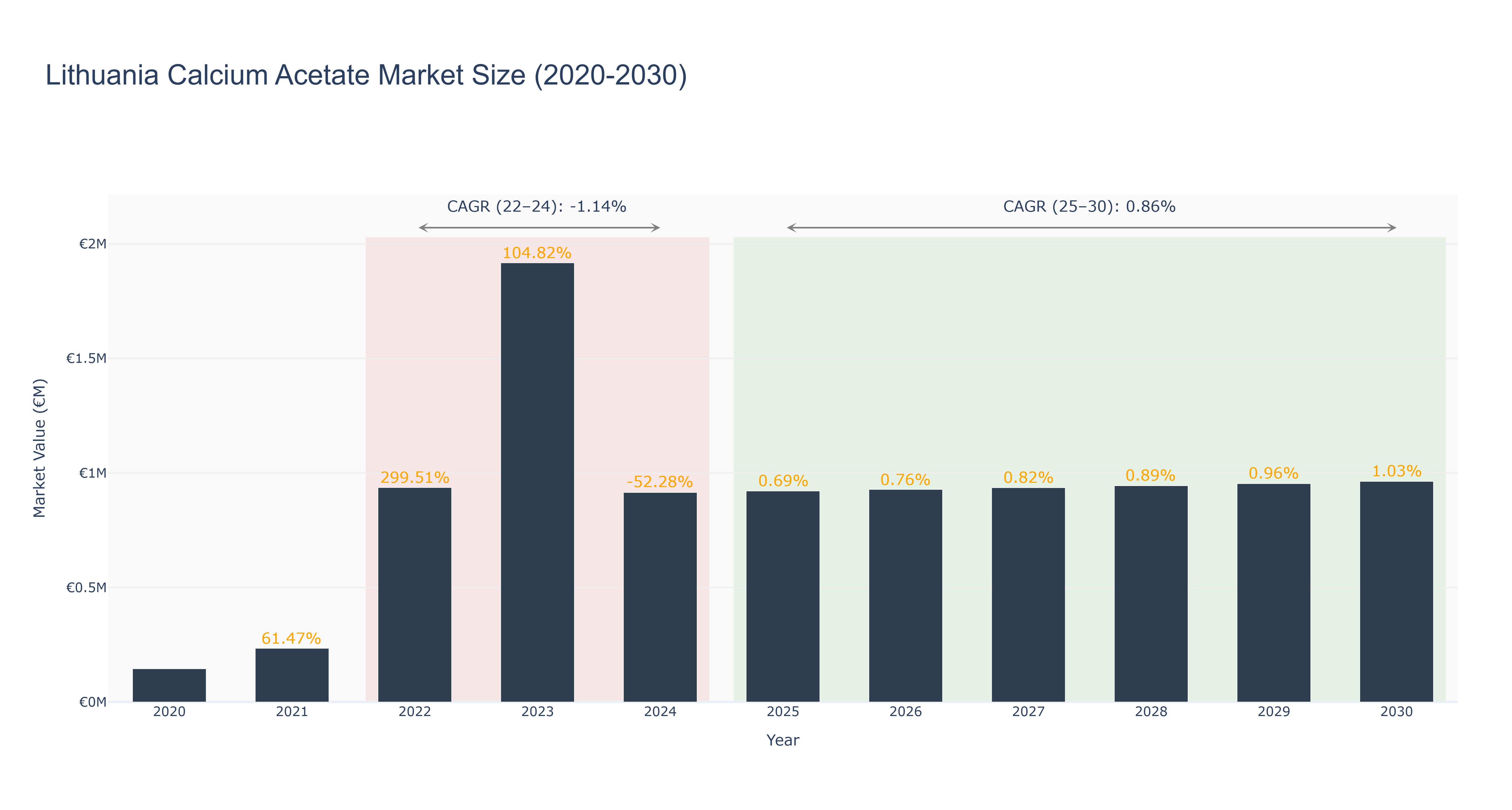Click the 2022 market value bar
Screen dimensions: 1512x810
(x=414, y=595)
